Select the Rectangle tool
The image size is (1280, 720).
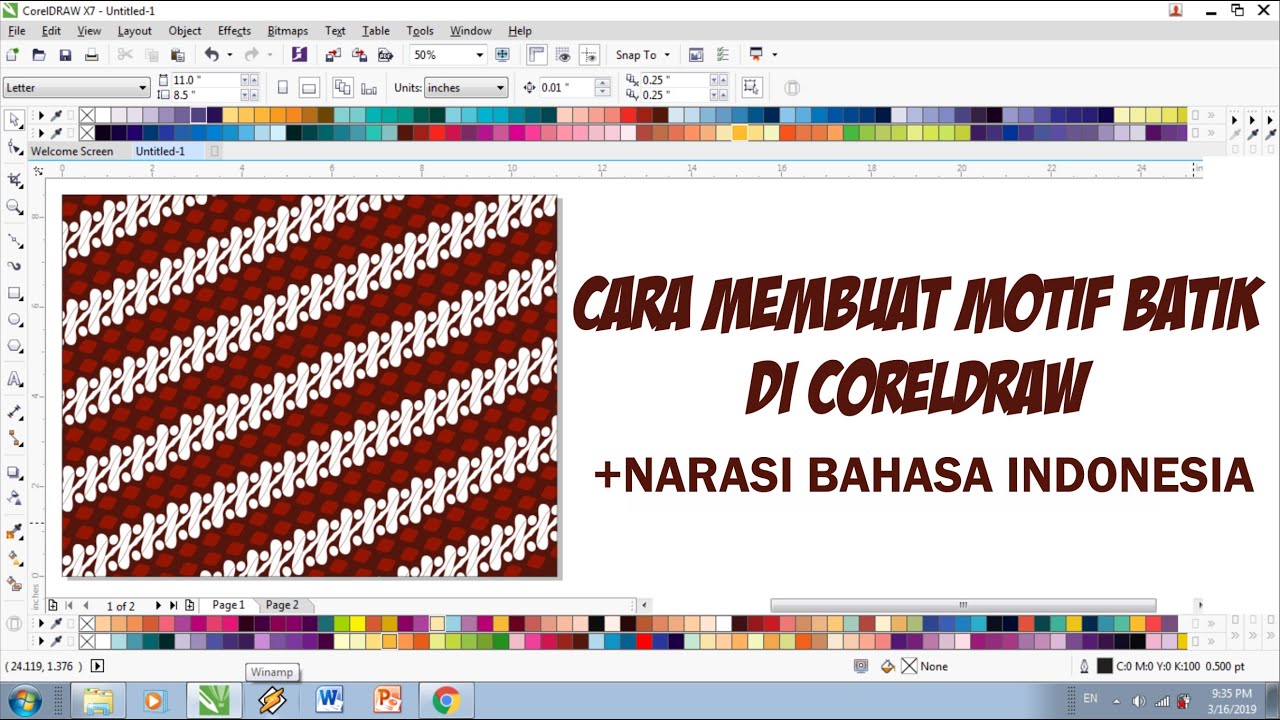pyautogui.click(x=14, y=294)
